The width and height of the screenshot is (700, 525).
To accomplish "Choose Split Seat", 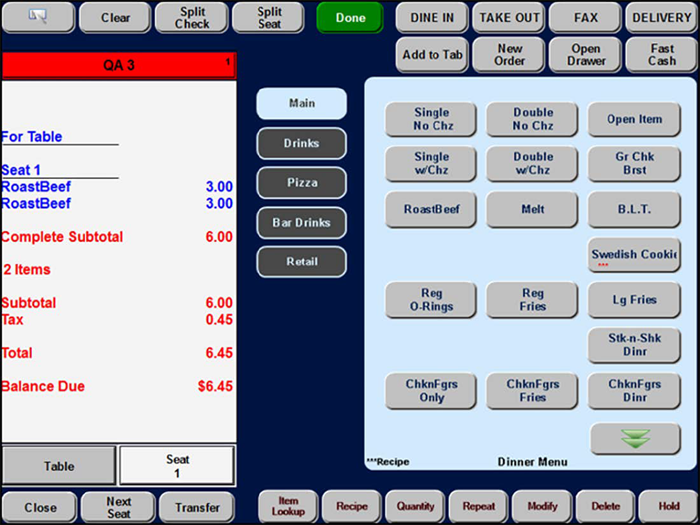I will [269, 18].
